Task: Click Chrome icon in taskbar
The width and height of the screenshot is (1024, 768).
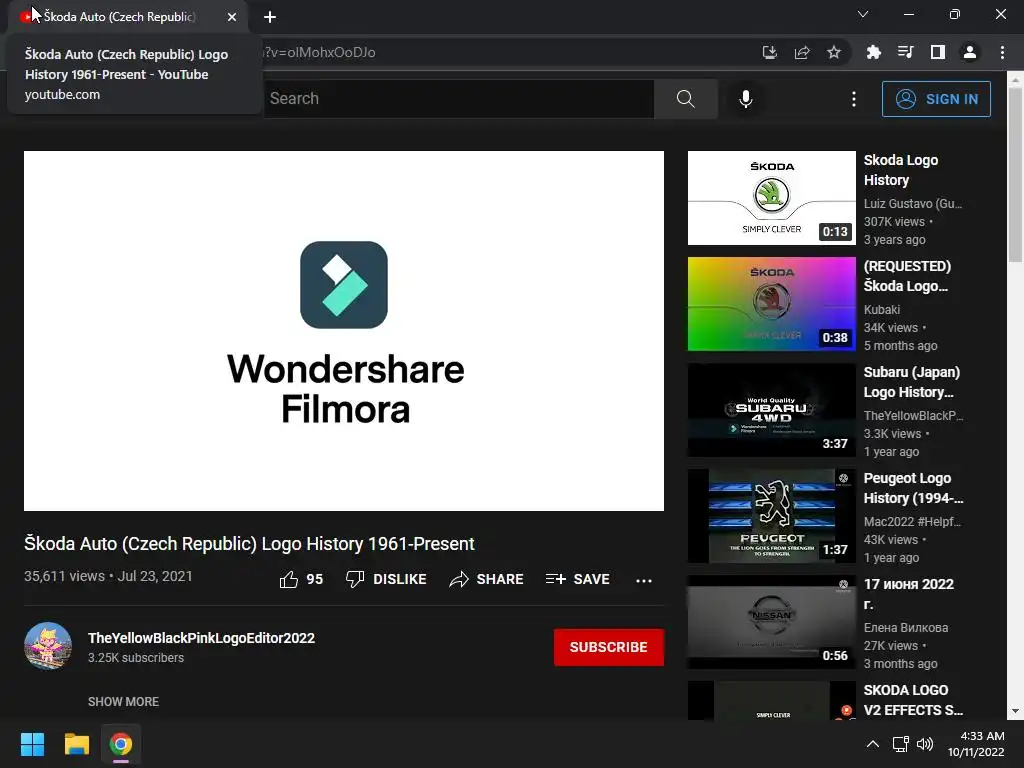Action: 121,744
